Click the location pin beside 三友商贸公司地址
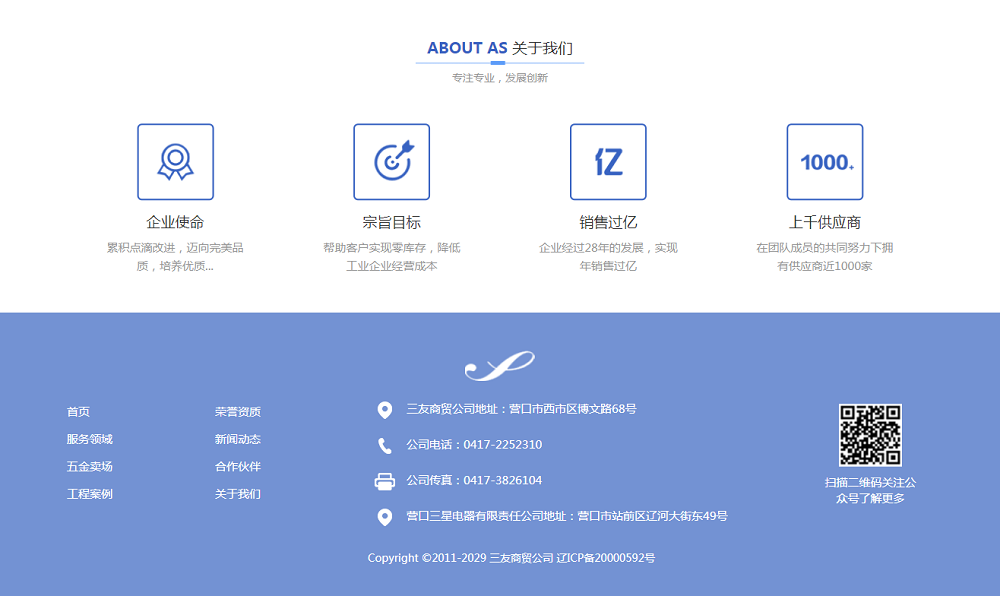 coord(385,410)
